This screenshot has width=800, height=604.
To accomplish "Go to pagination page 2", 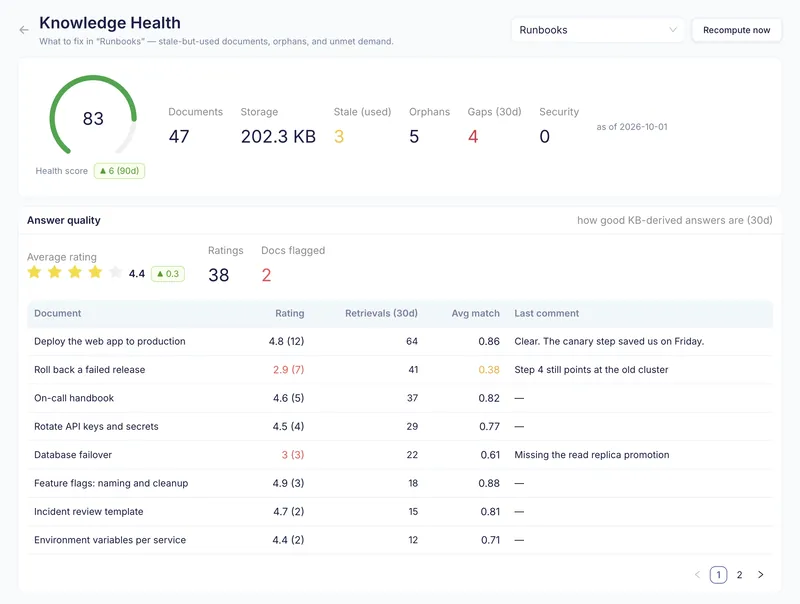I will 739,575.
